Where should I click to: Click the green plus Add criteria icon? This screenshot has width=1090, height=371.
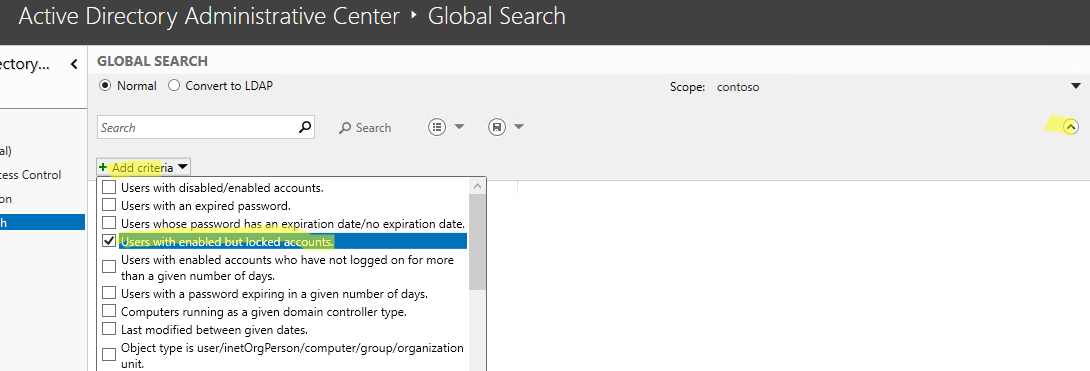tap(103, 167)
